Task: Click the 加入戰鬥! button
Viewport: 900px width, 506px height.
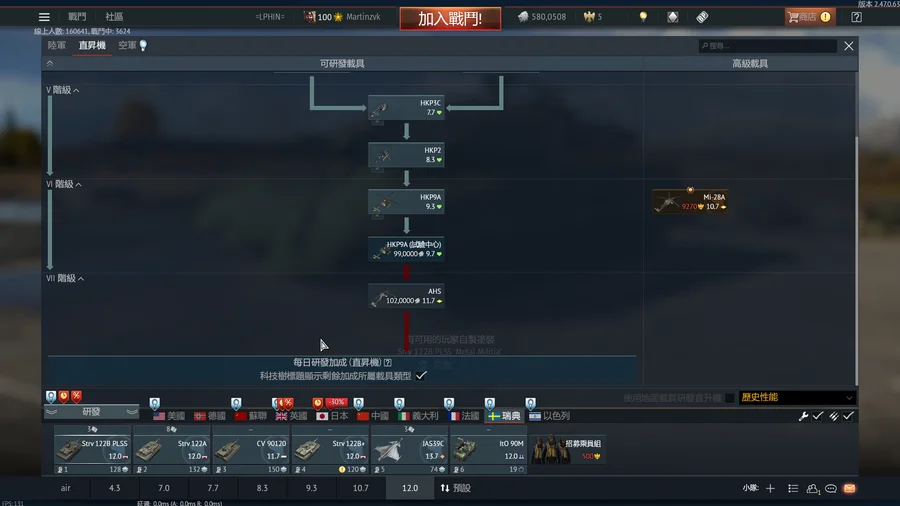Action: pyautogui.click(x=450, y=18)
